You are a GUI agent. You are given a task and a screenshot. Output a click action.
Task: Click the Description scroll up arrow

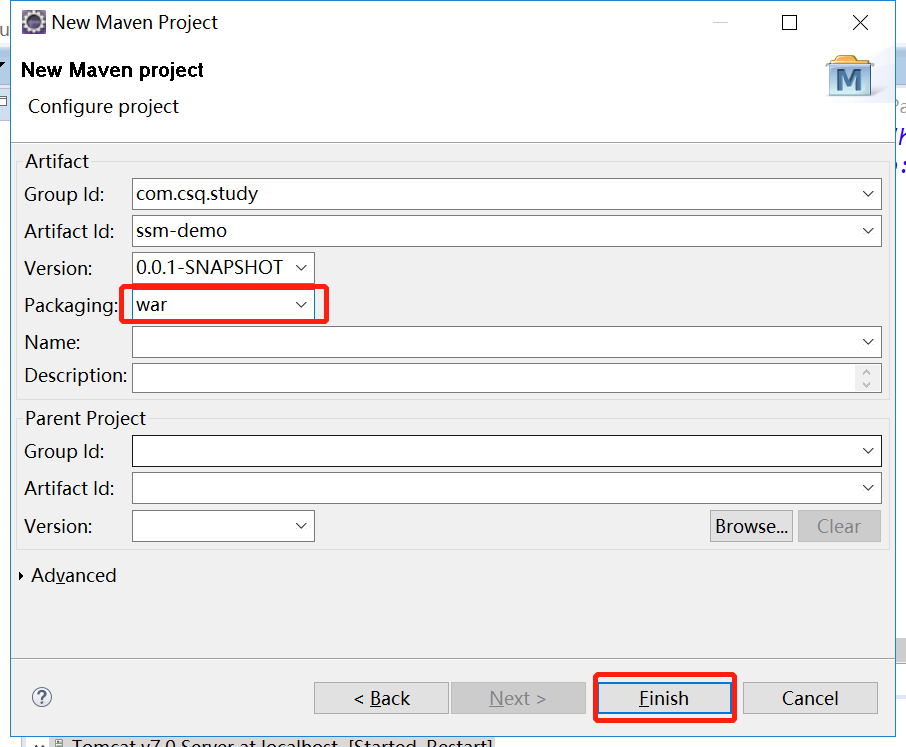coord(866,372)
